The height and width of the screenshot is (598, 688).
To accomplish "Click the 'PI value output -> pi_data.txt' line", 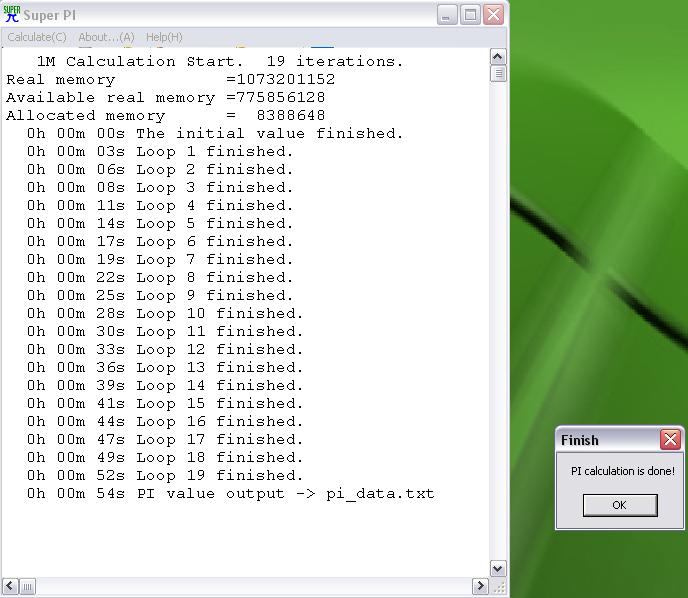I will tap(230, 494).
